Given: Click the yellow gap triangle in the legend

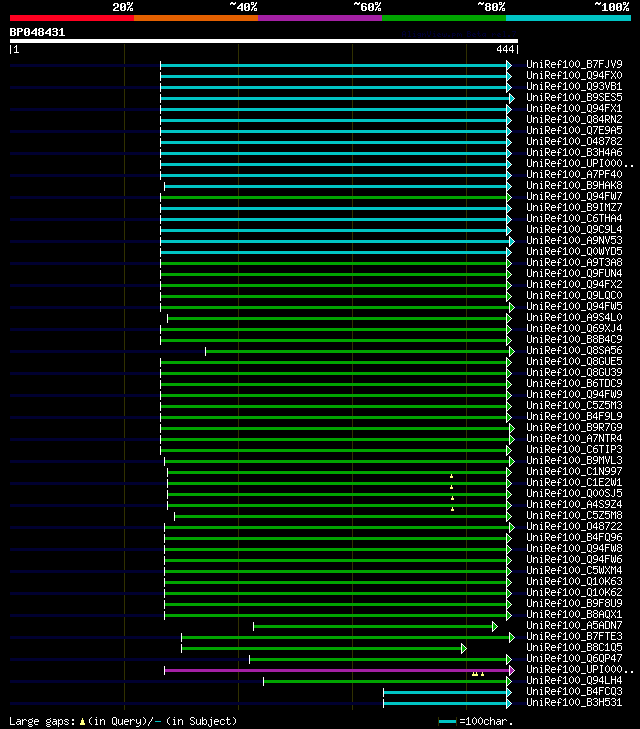Looking at the screenshot, I should coord(82,722).
